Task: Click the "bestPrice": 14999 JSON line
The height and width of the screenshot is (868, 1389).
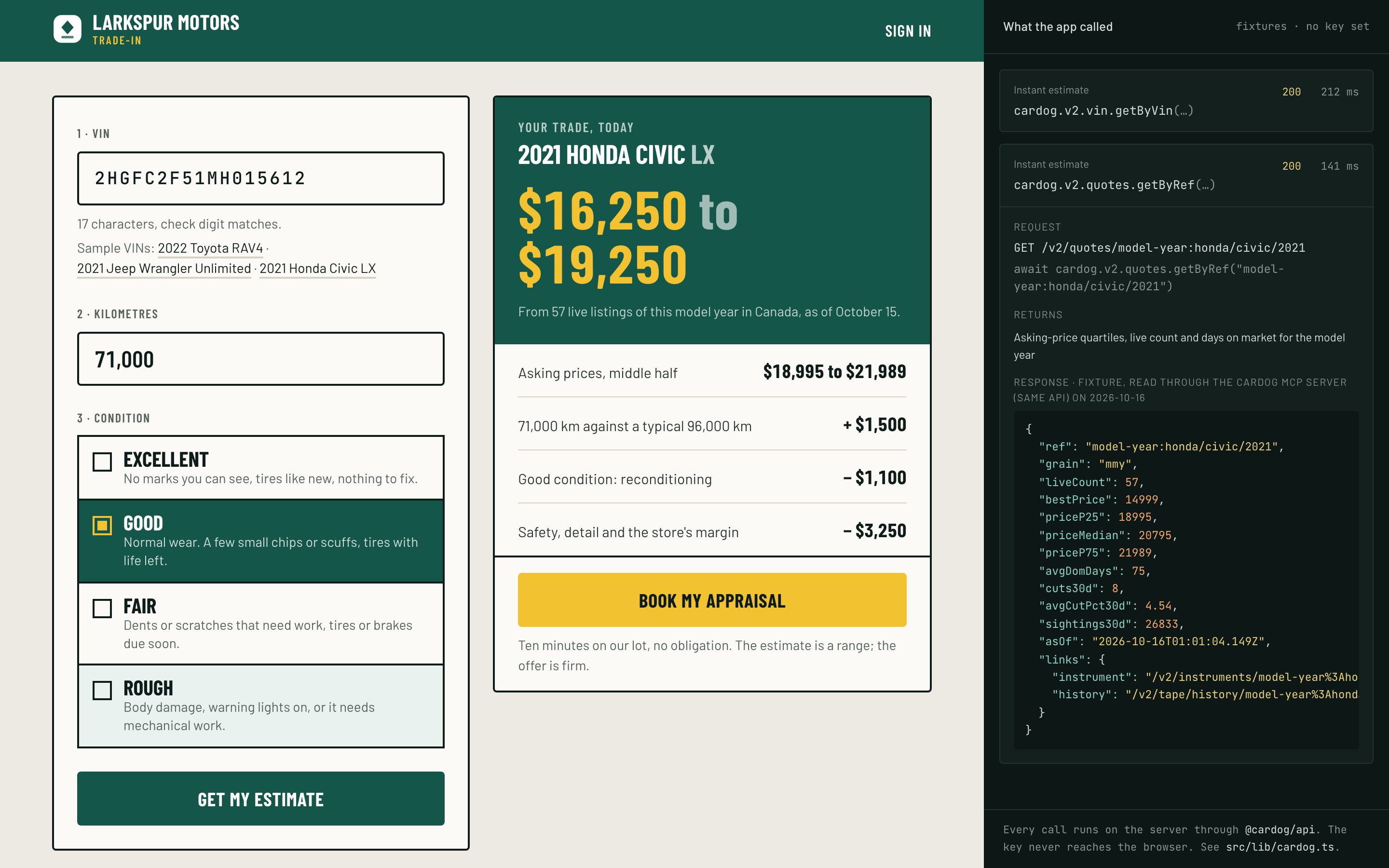Action: pyautogui.click(x=1101, y=500)
